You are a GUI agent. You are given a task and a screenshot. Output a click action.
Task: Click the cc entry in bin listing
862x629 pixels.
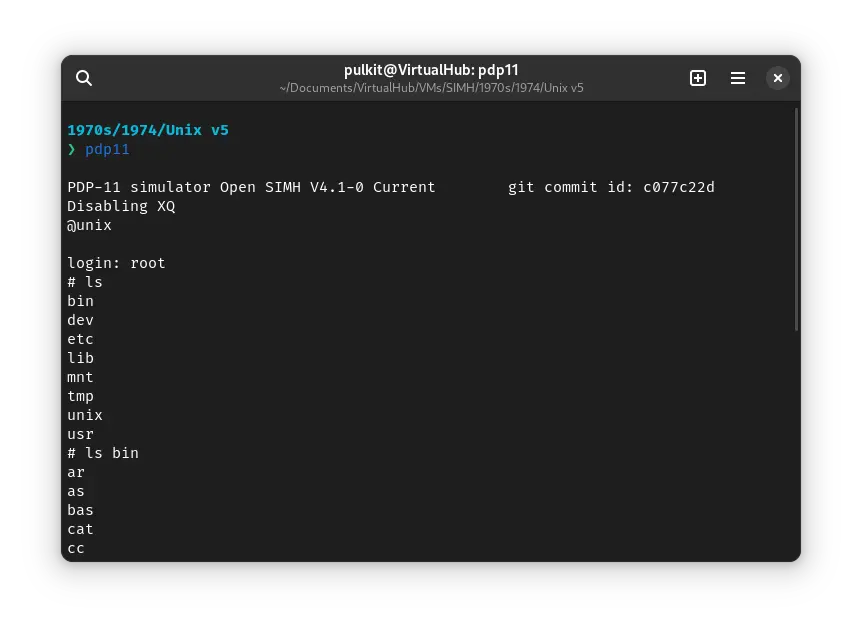click(76, 548)
